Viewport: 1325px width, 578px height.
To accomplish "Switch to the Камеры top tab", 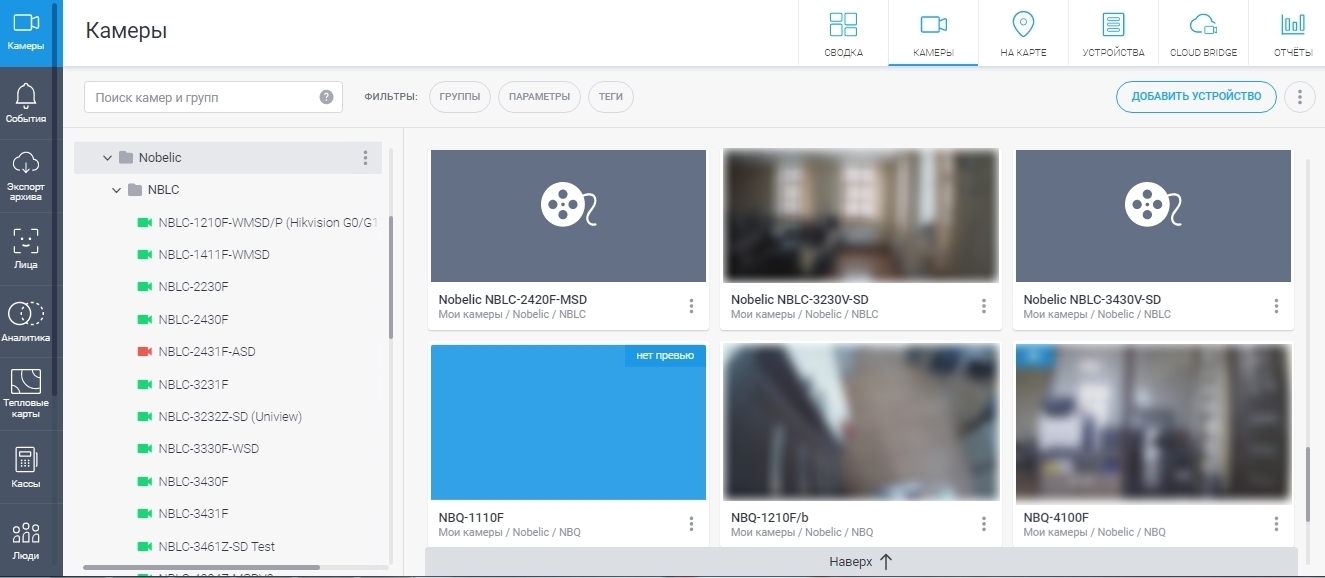I will point(933,33).
